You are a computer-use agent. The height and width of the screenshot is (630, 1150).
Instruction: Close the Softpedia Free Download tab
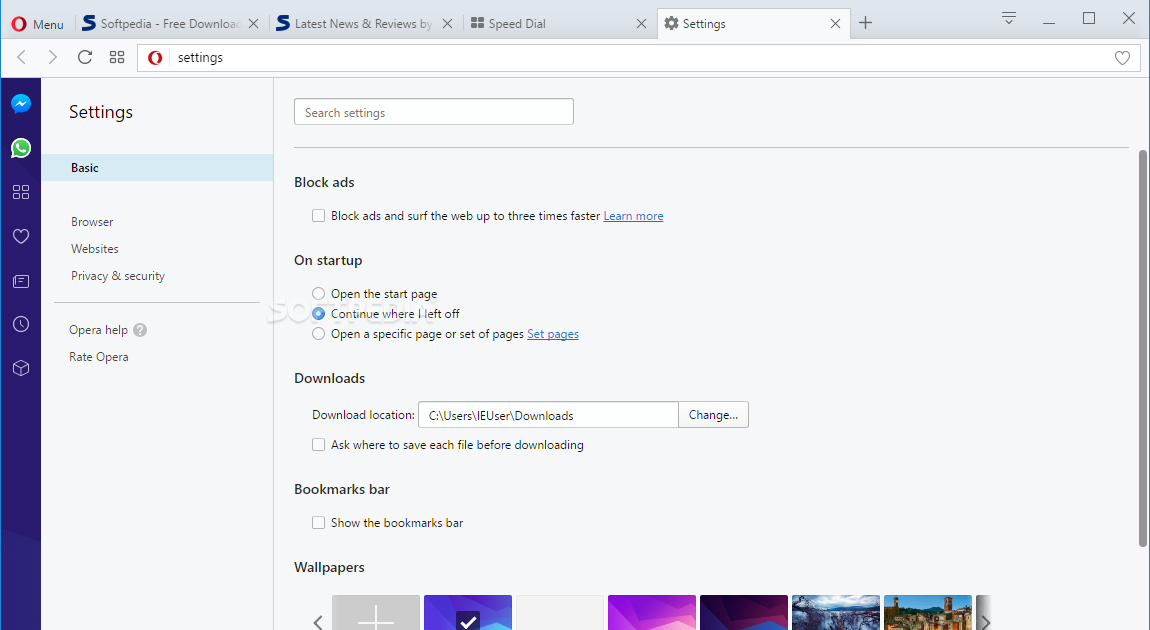pyautogui.click(x=253, y=23)
